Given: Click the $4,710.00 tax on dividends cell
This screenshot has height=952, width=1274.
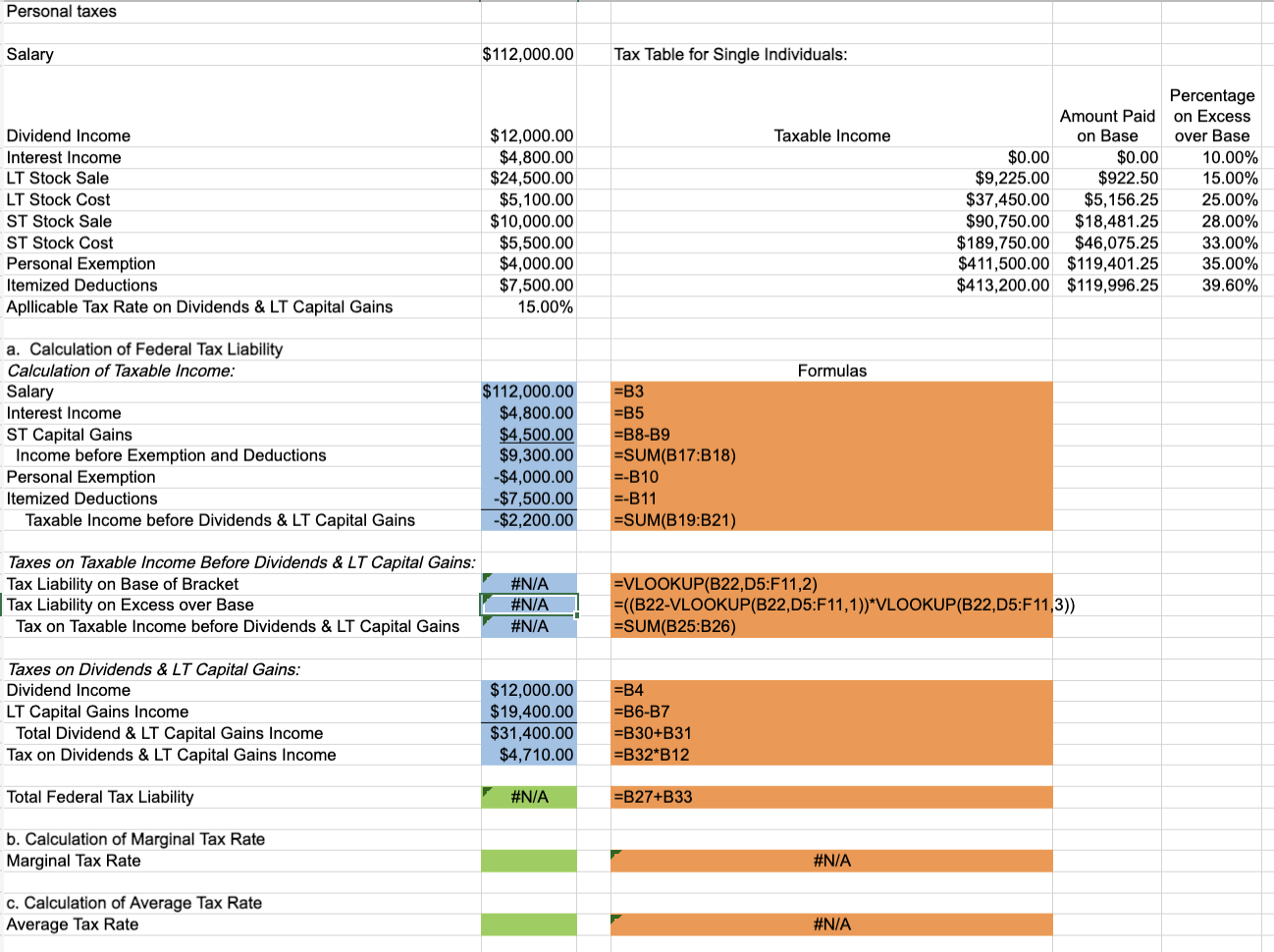Looking at the screenshot, I should (x=528, y=755).
